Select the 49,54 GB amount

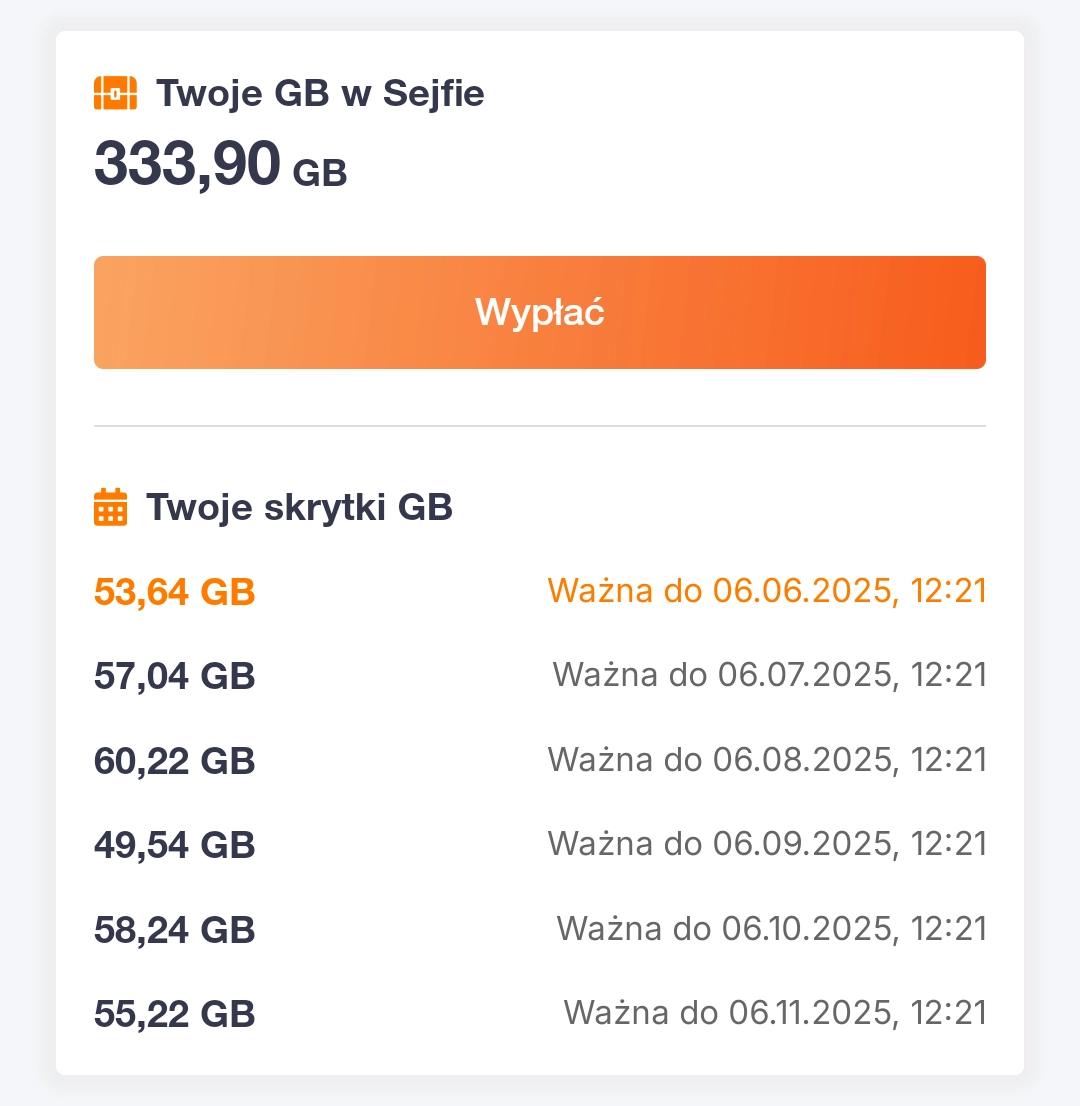point(175,845)
